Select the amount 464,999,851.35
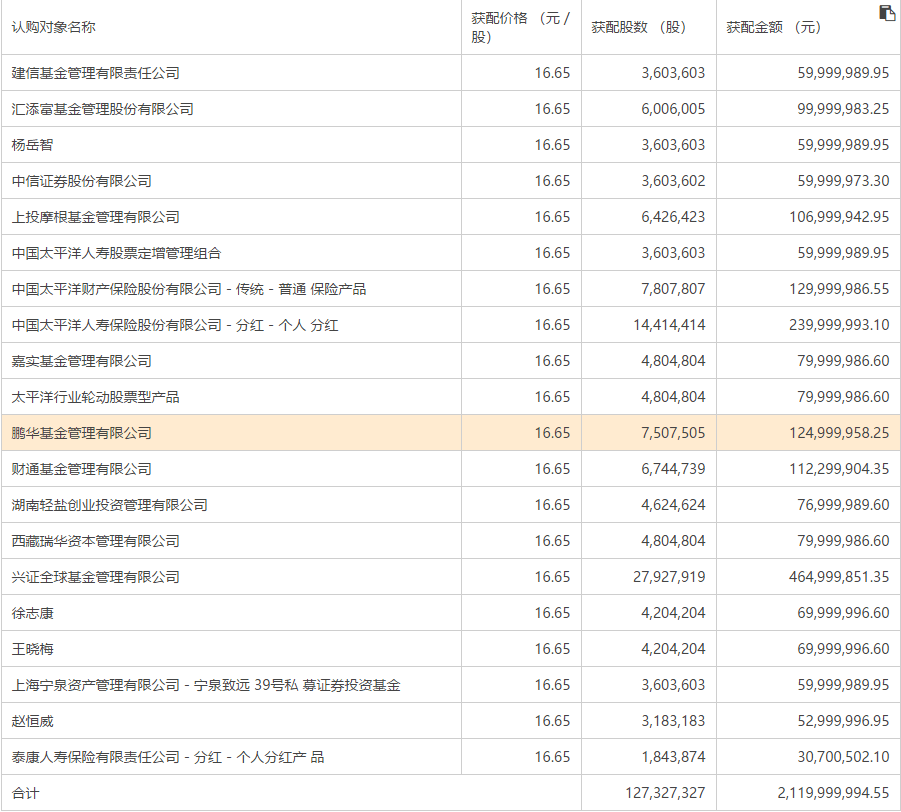 839,577
